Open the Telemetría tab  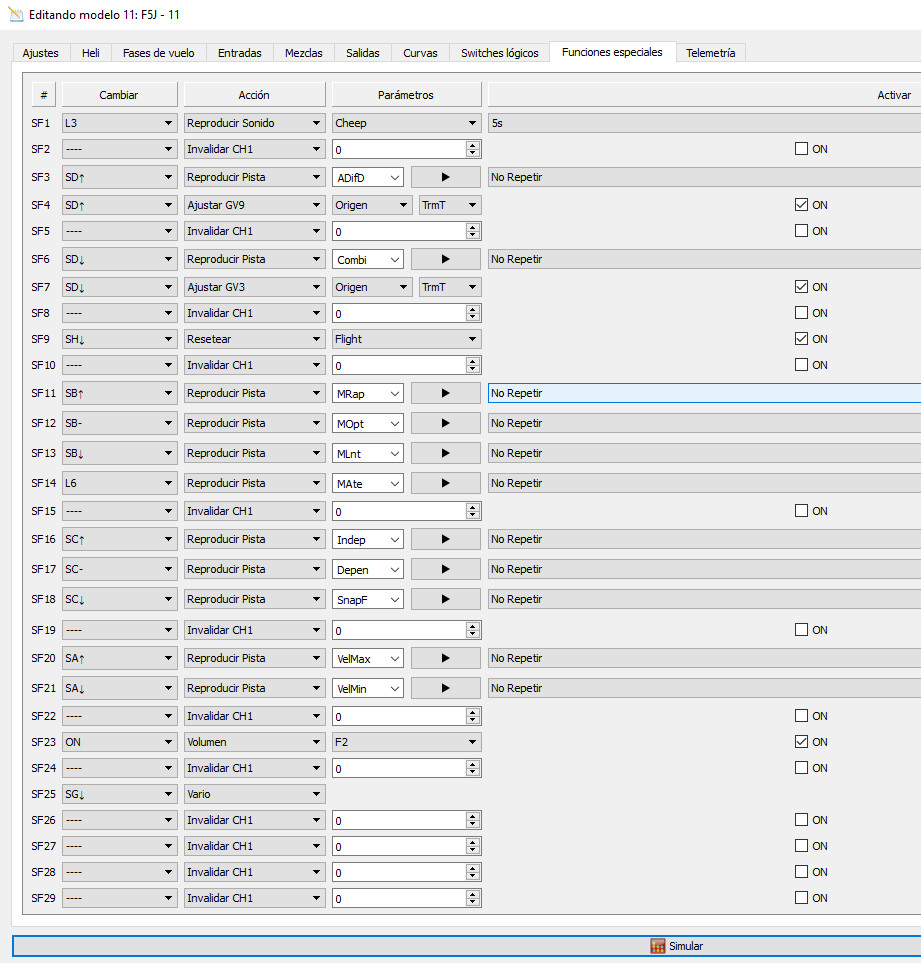tap(710, 53)
